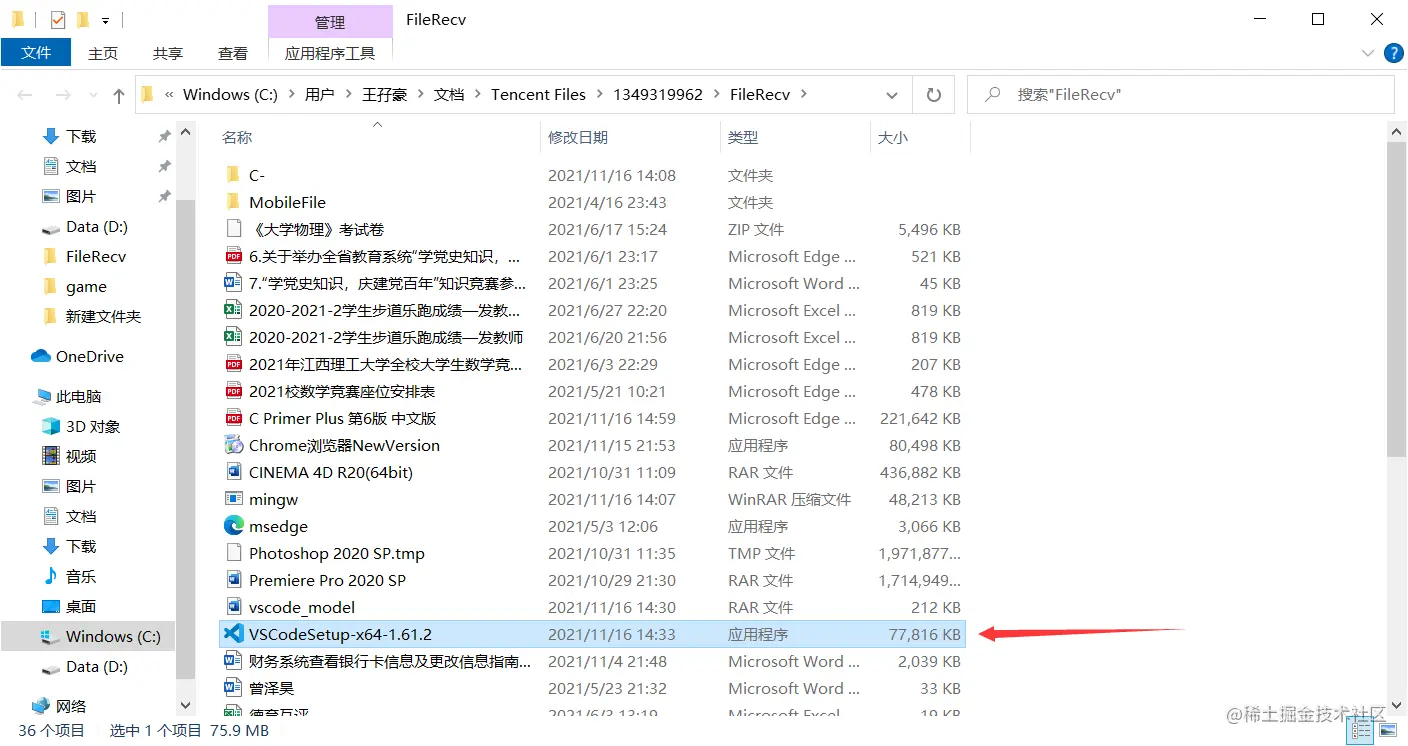Select the VSCodeSetup-x64-1.61.2 installer icon
This screenshot has width=1408, height=746.
point(233,634)
